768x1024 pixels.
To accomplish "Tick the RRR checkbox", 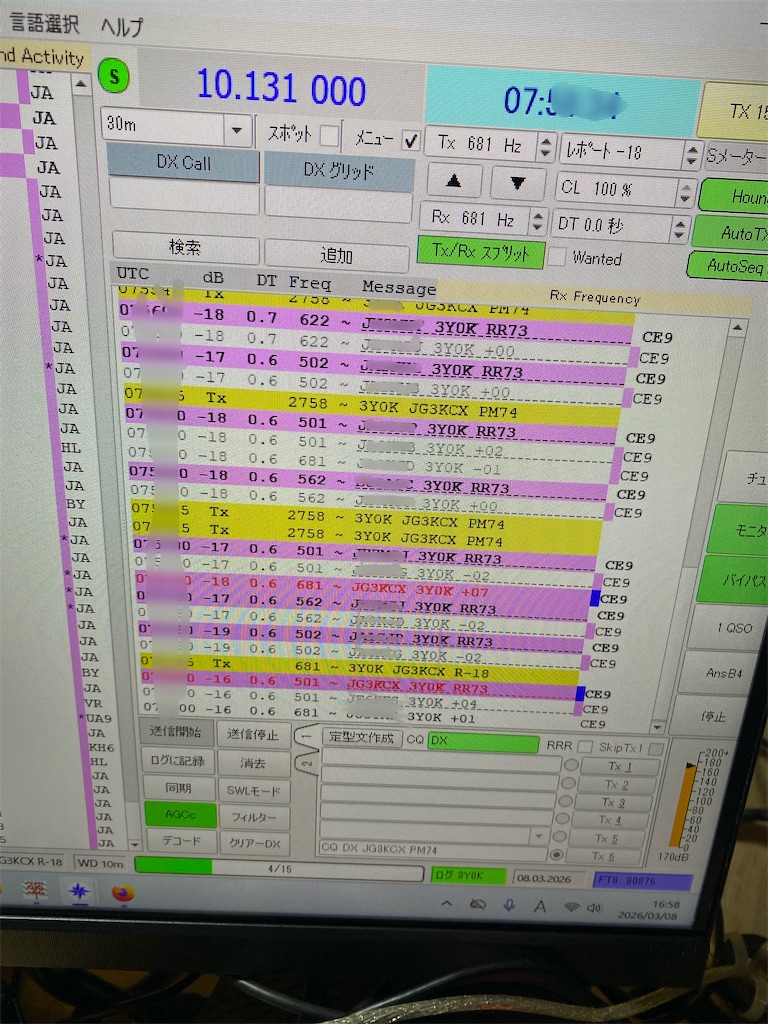I will pos(585,746).
